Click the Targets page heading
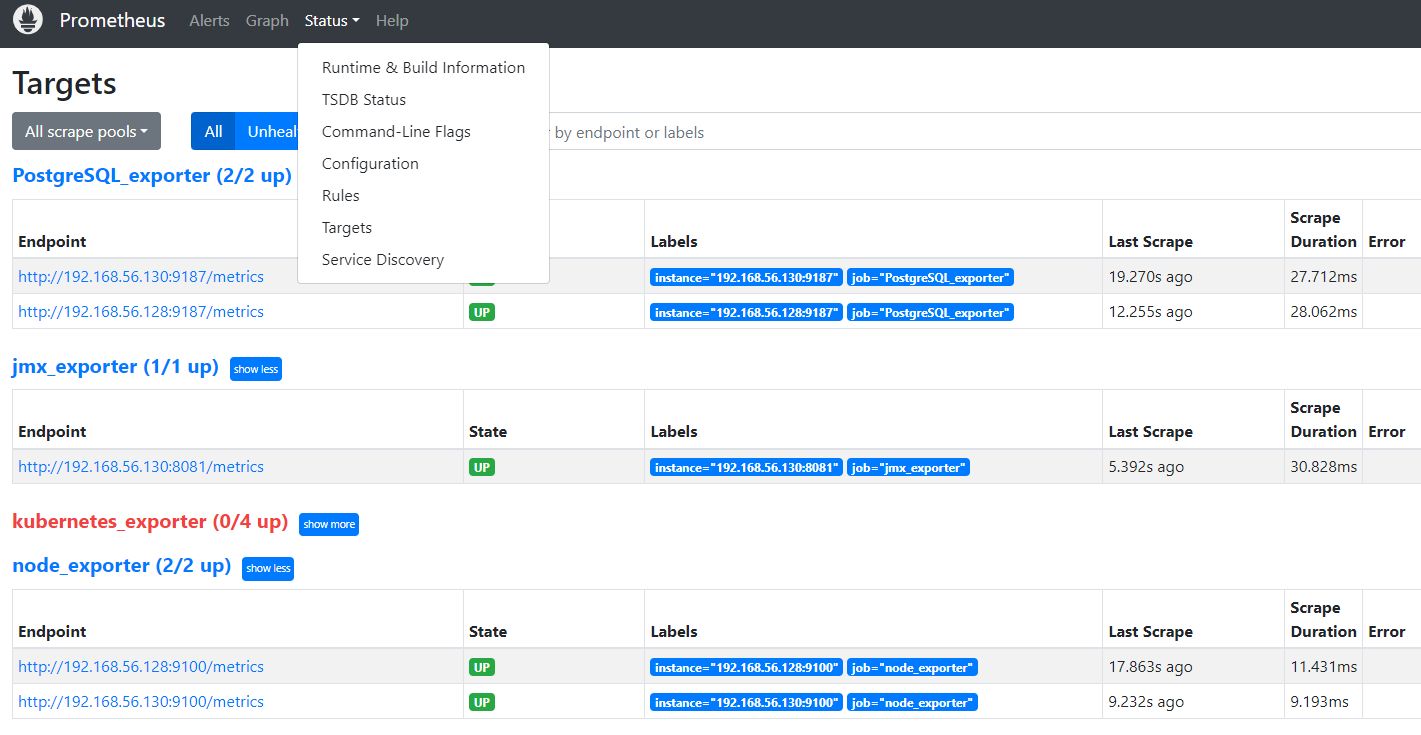 (x=64, y=83)
